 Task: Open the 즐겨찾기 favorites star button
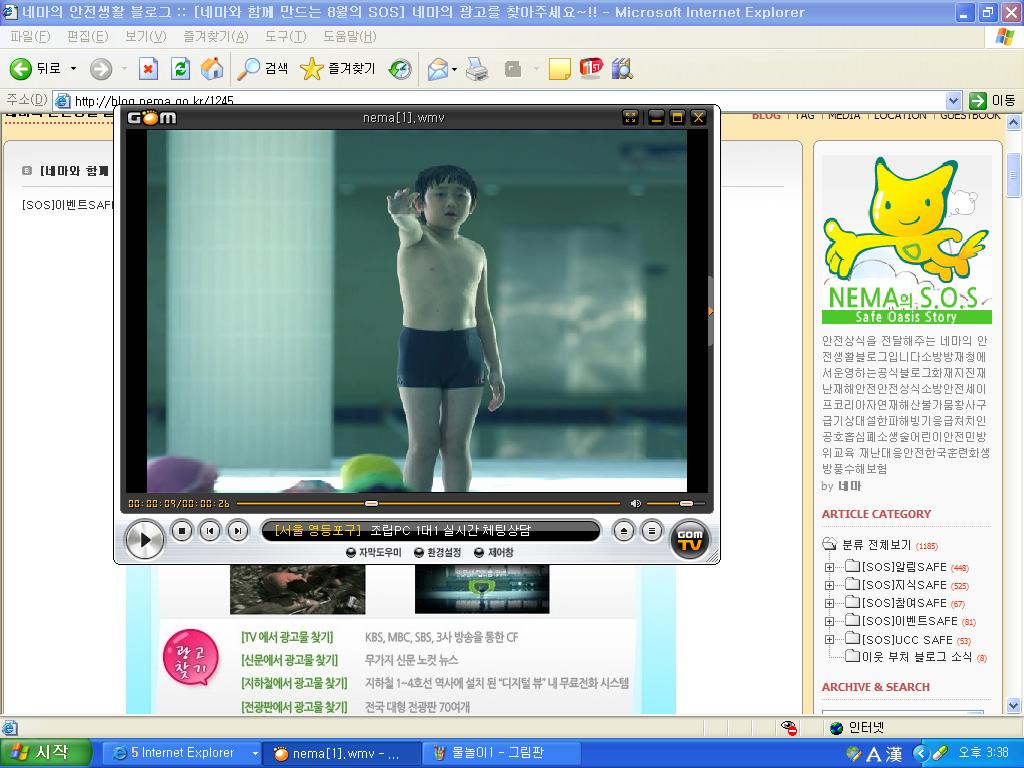(338, 69)
